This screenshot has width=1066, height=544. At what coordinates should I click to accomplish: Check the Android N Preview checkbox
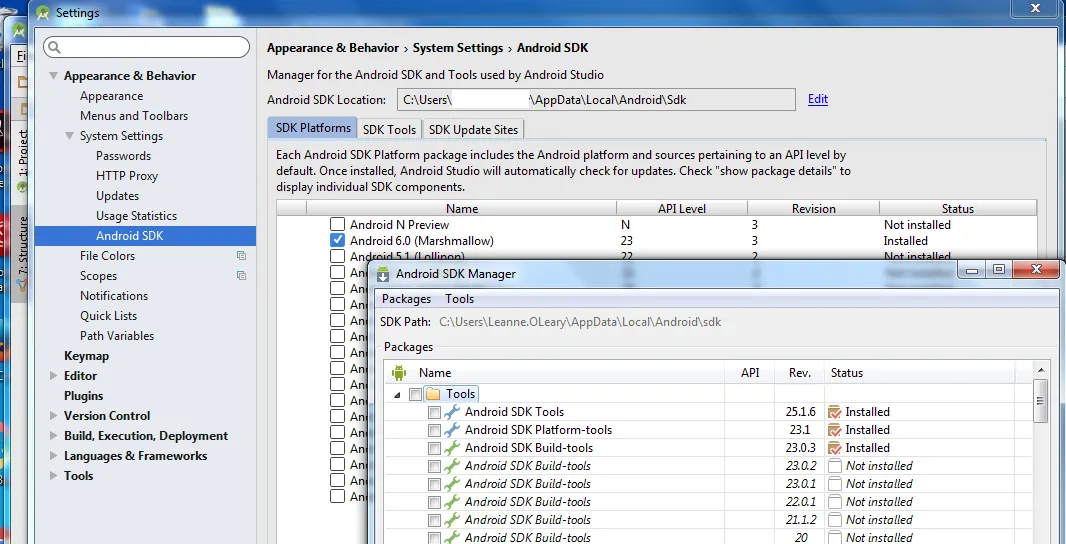click(337, 224)
